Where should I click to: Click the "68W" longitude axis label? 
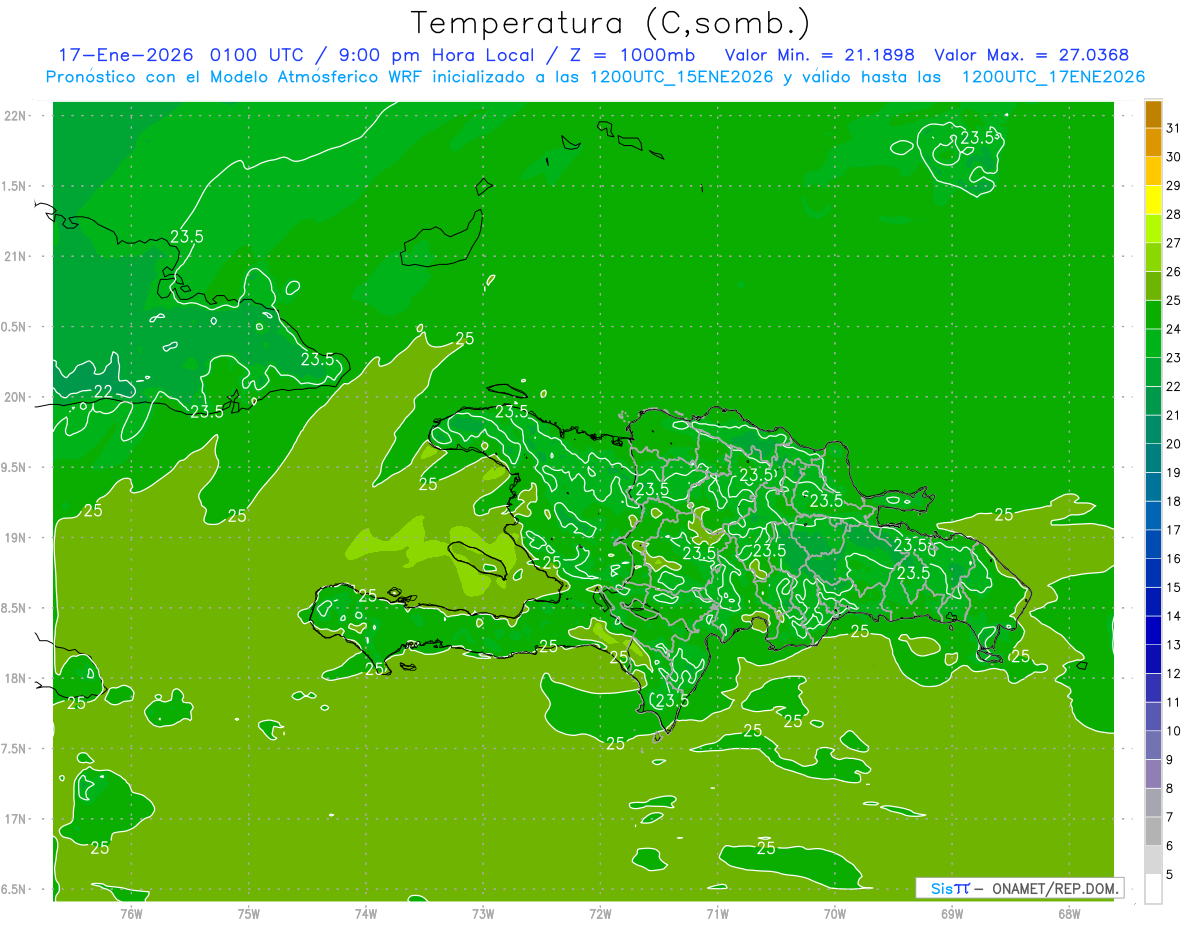1069,913
